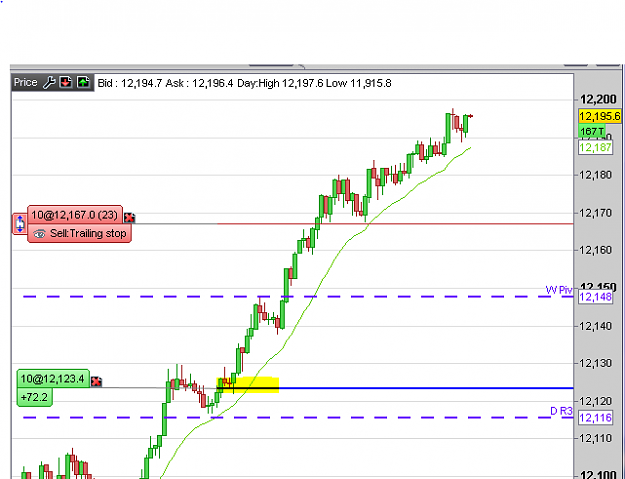Click the red down-arrow sell icon

(66, 82)
